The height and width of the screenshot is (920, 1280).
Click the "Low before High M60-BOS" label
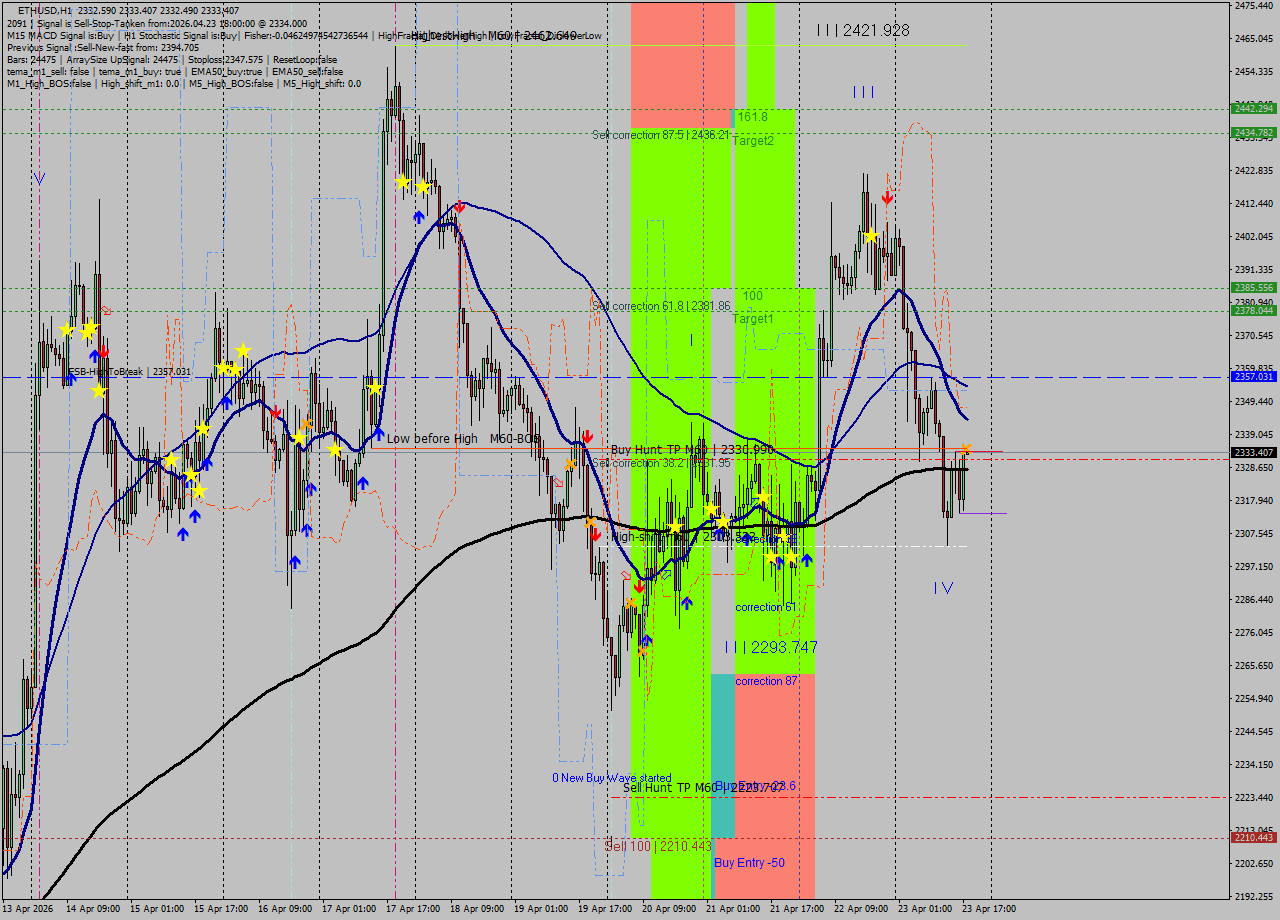pyautogui.click(x=463, y=438)
